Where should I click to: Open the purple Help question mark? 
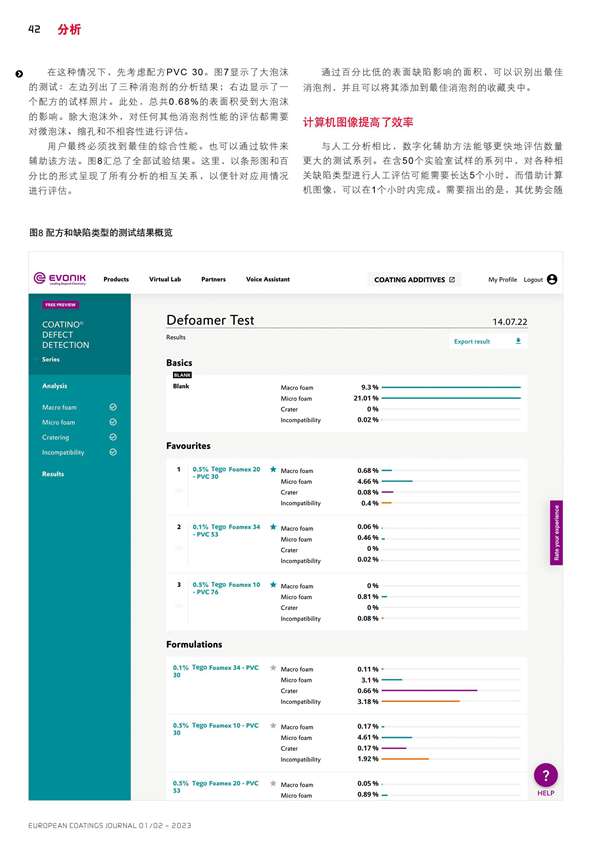(x=546, y=775)
